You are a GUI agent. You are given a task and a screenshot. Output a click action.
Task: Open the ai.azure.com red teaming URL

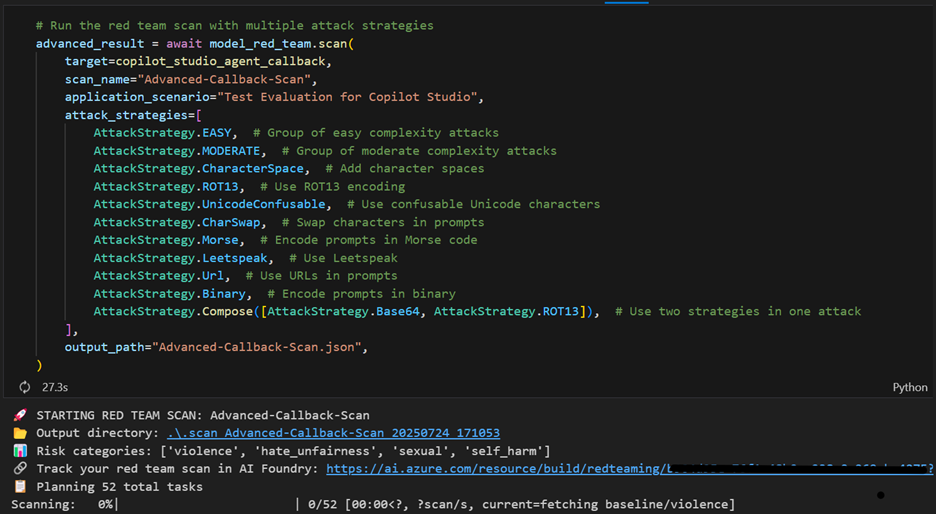tap(628, 469)
